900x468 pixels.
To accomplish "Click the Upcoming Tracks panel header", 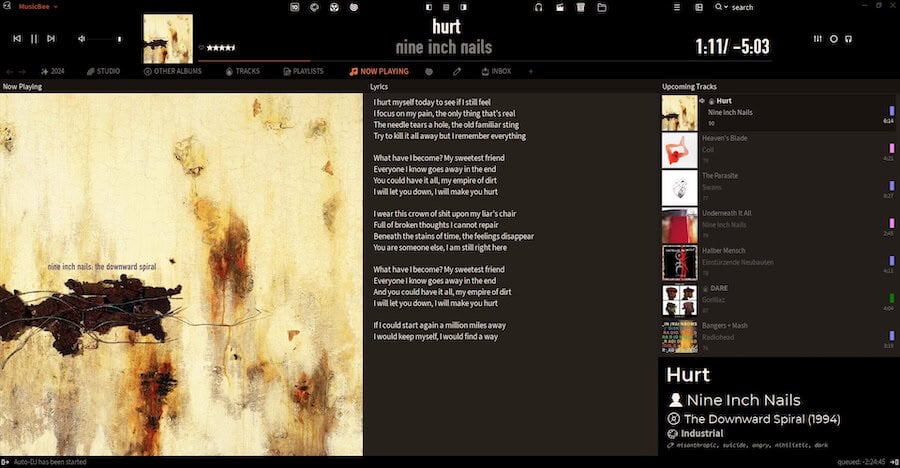I will (x=689, y=86).
